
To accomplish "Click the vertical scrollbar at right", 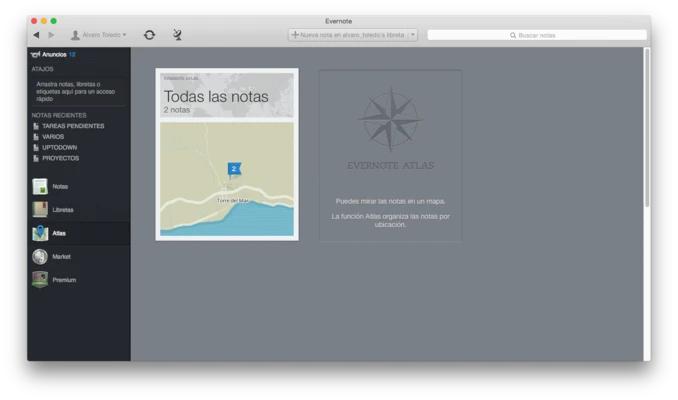I will [647, 128].
